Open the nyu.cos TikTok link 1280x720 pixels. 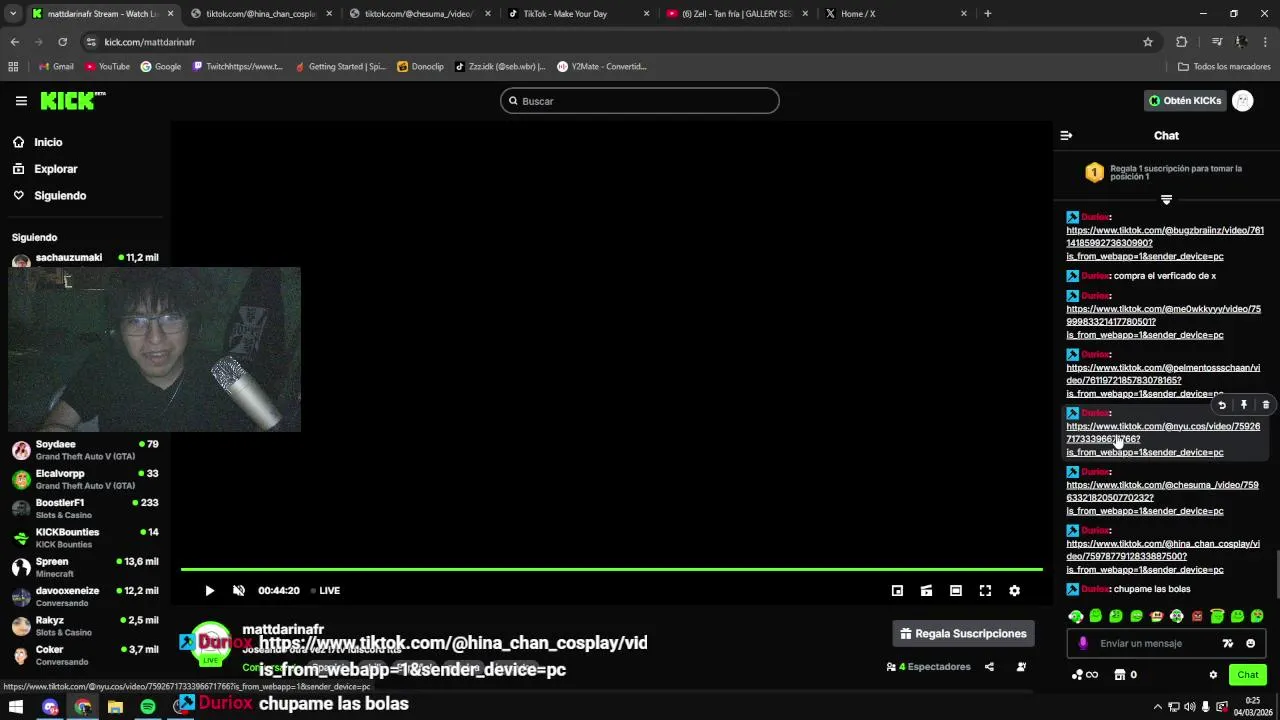(1163, 439)
